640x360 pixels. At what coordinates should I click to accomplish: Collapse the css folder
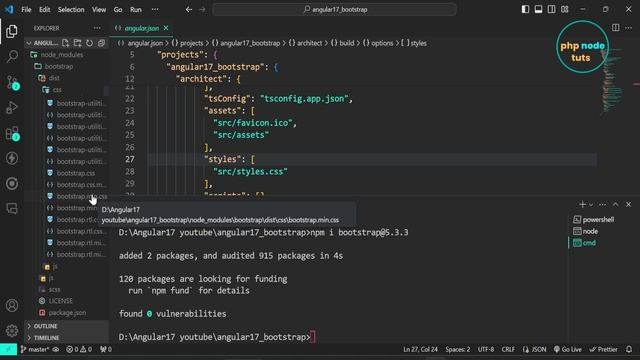coord(57,89)
